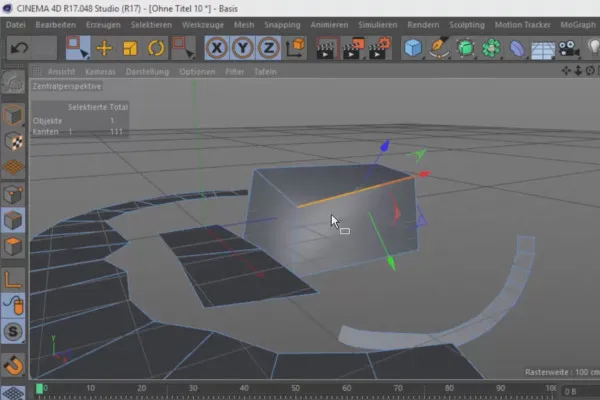Select the Live Selection tool
The image size is (600, 400).
point(78,48)
